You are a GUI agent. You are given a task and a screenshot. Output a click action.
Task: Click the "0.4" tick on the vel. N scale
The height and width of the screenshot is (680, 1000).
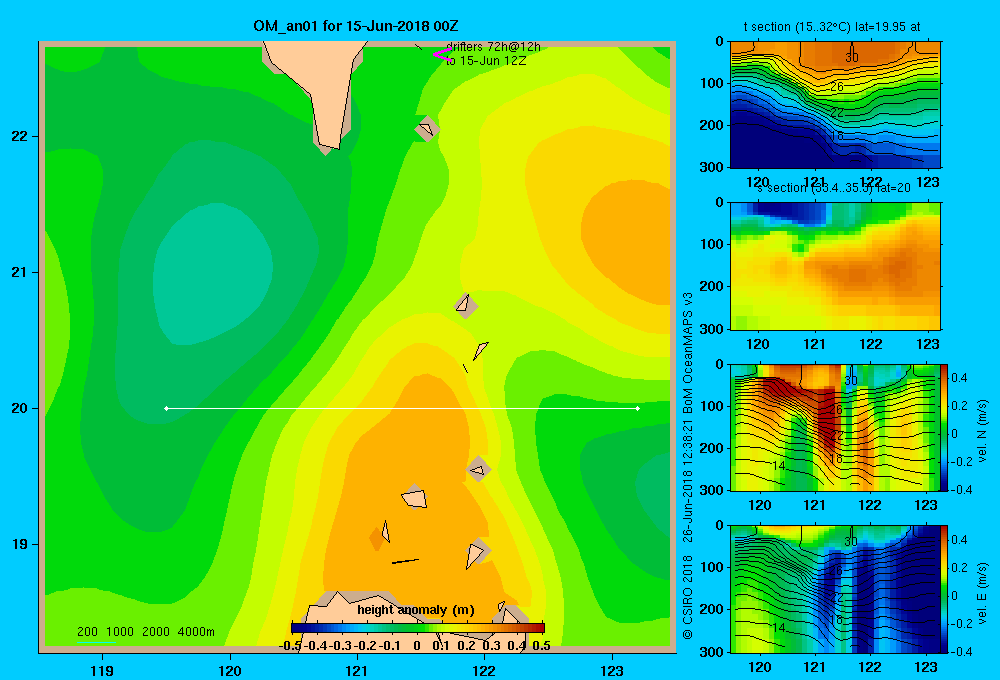pyautogui.click(x=959, y=378)
